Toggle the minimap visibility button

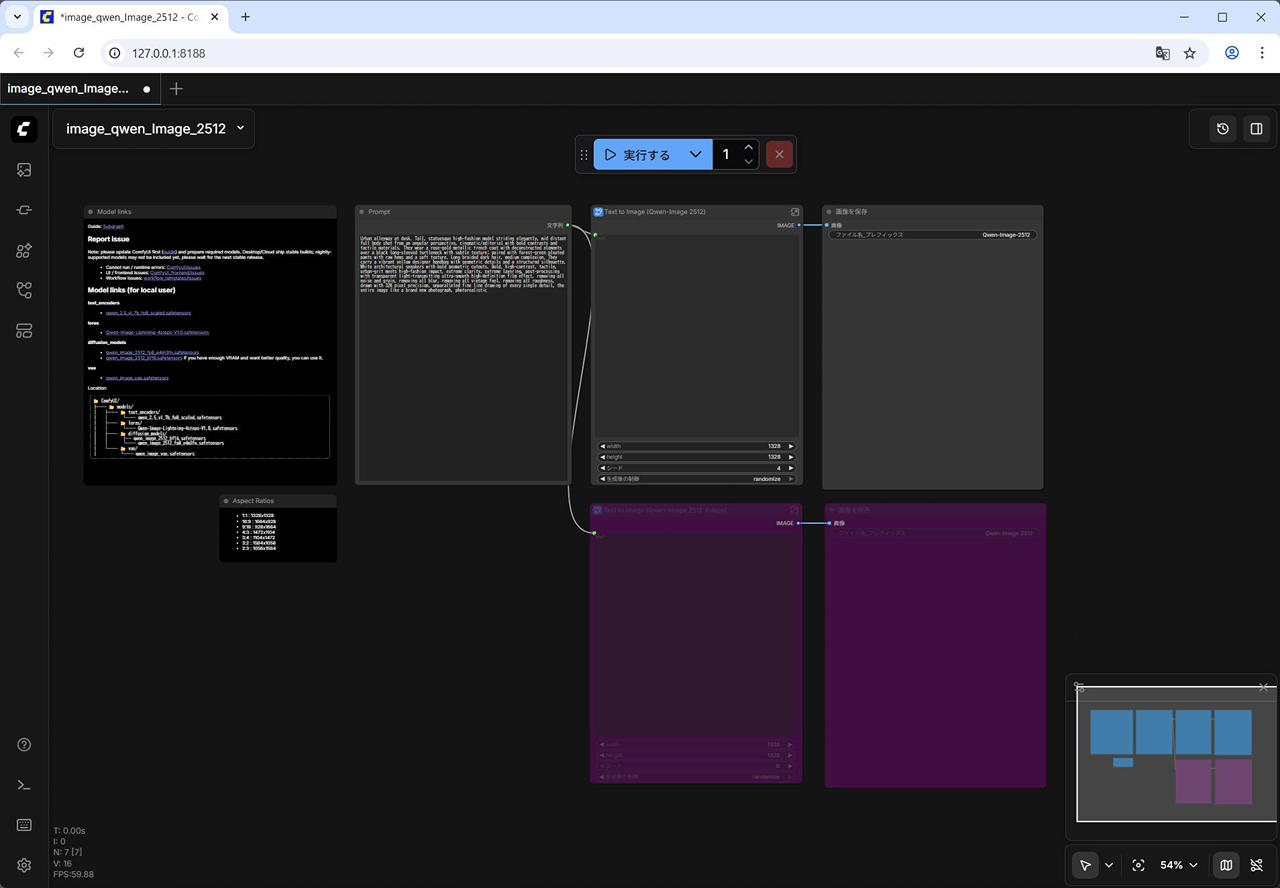[x=1225, y=865]
